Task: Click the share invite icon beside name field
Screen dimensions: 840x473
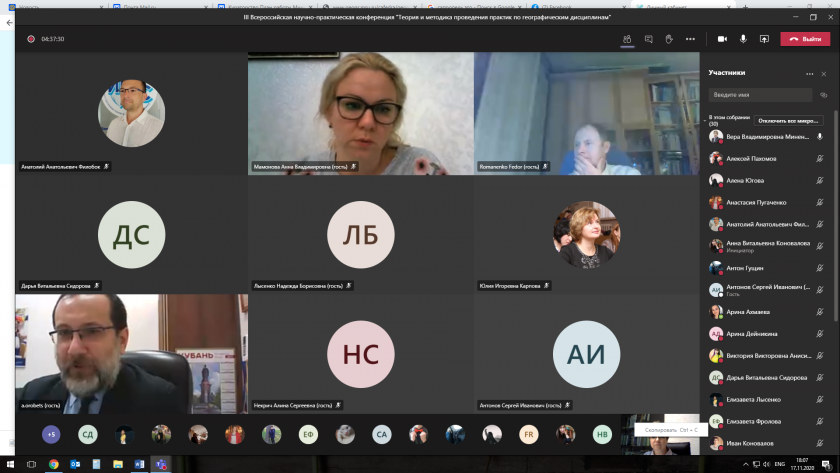Action: pyautogui.click(x=823, y=95)
